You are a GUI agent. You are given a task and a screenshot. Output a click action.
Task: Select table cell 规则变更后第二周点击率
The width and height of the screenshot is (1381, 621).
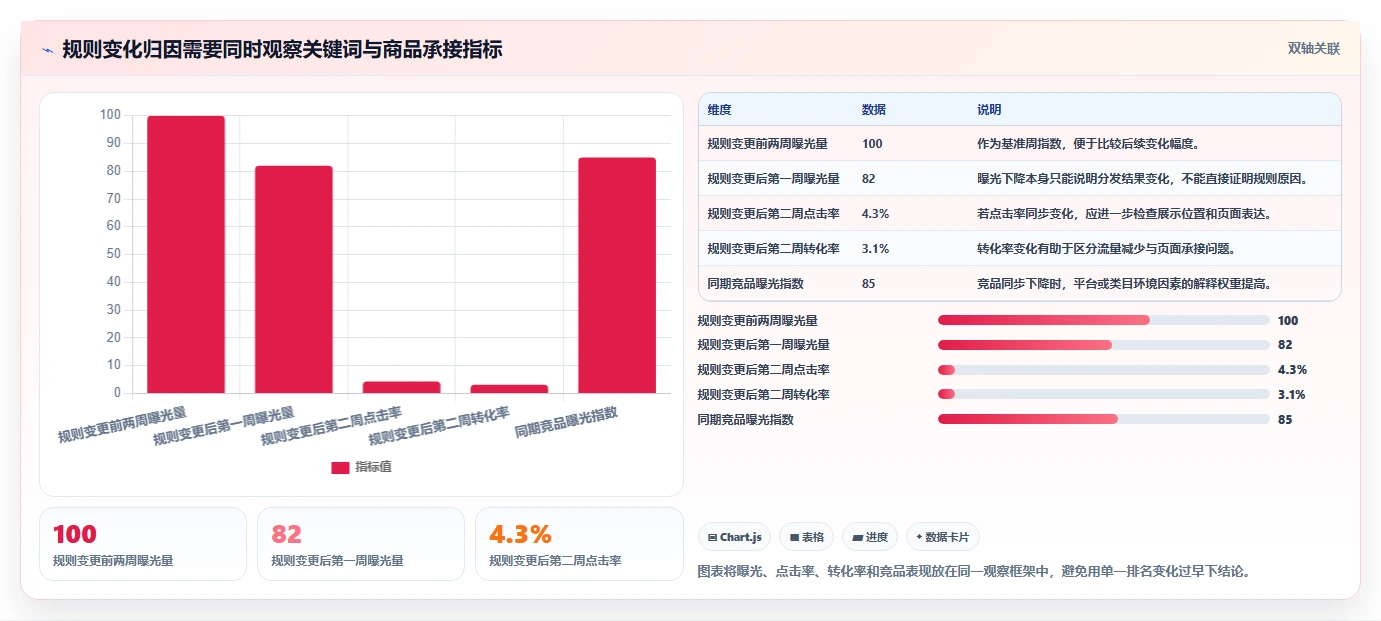pyautogui.click(x=773, y=214)
